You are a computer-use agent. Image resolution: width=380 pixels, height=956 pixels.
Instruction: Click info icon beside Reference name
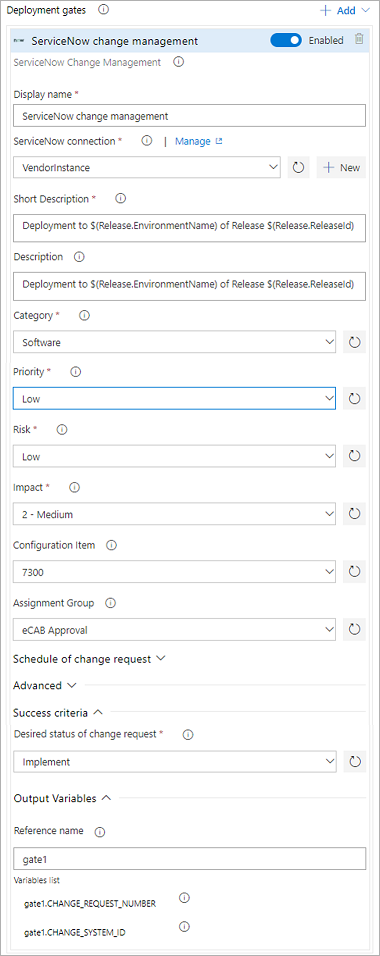101,832
